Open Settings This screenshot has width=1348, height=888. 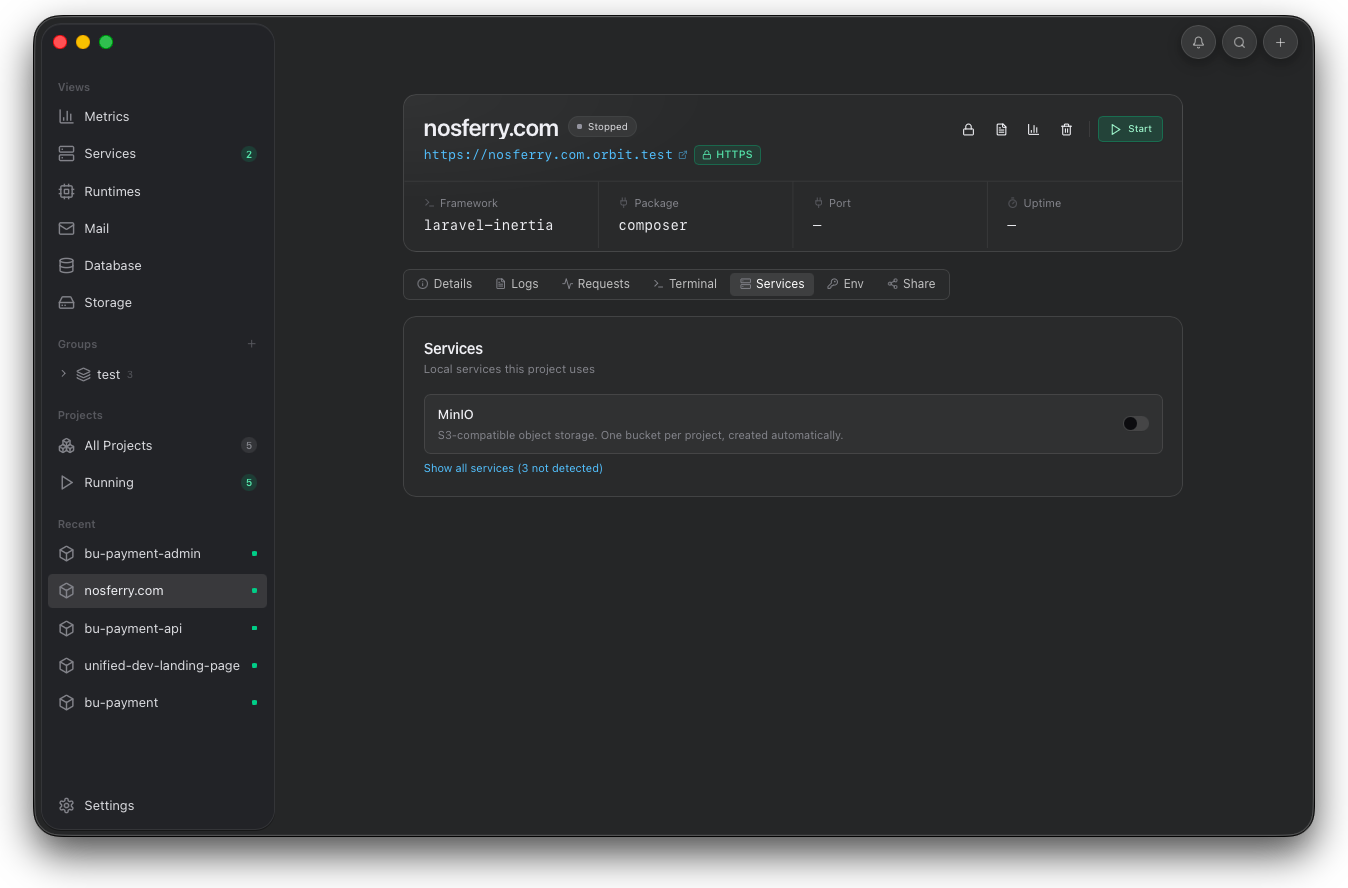tap(157, 805)
